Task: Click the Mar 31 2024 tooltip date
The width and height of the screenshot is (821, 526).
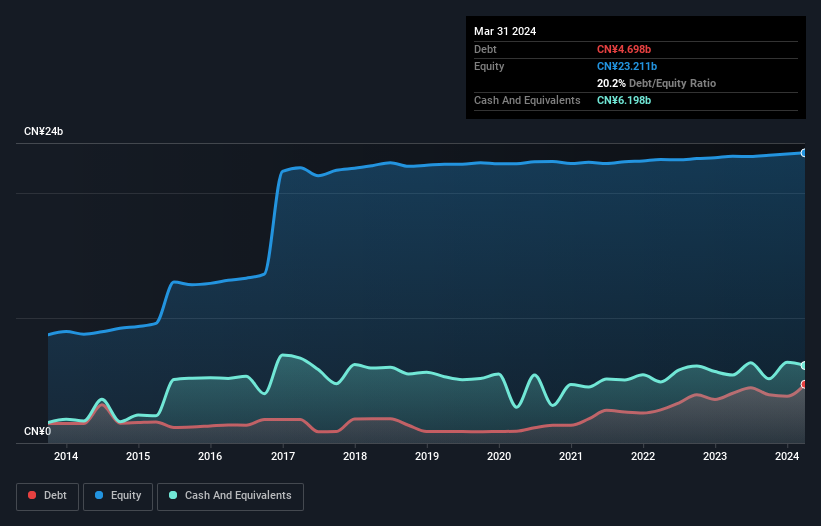Action: coord(505,31)
